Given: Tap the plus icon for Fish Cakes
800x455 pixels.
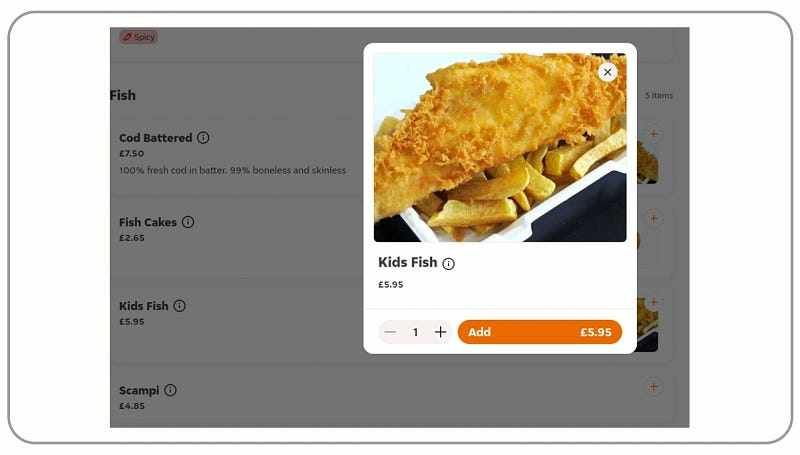Looking at the screenshot, I should pos(654,218).
